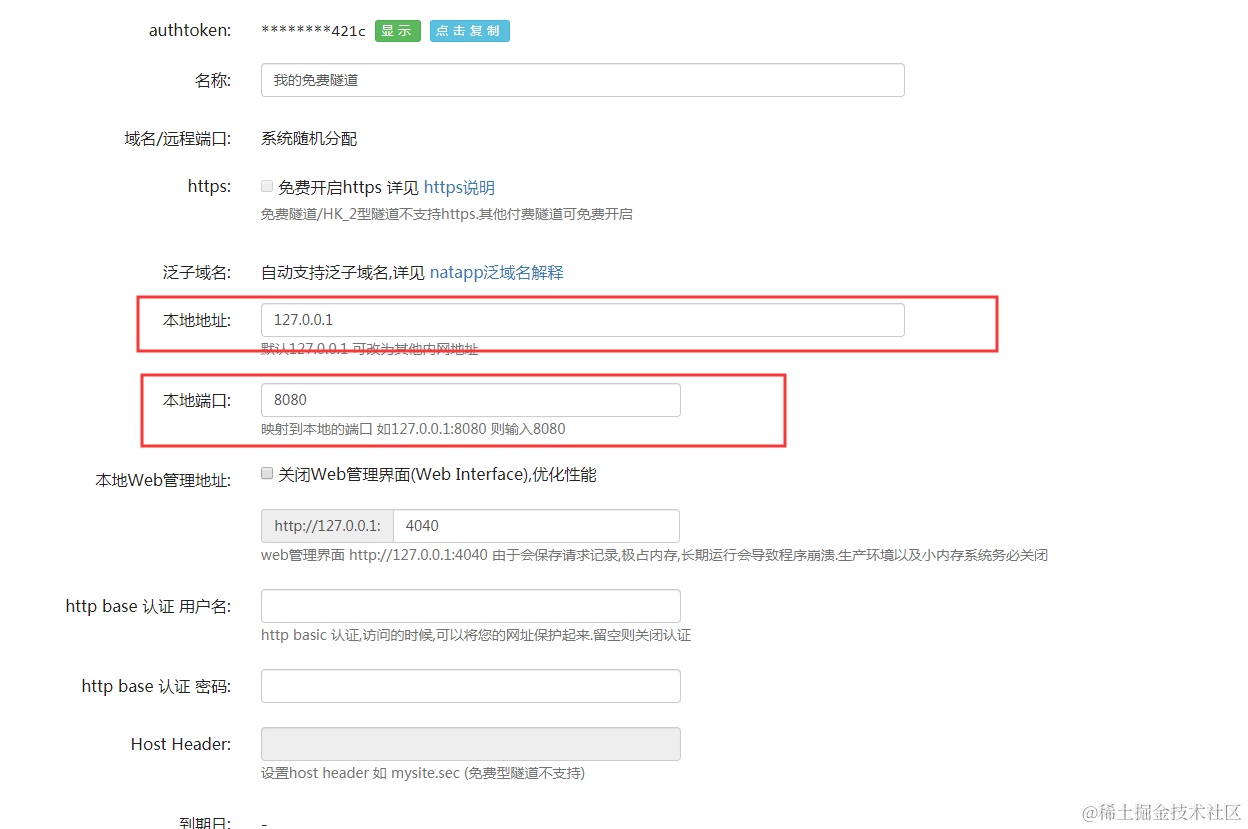
Task: Click the 域名/远程端口 label
Action: click(178, 139)
